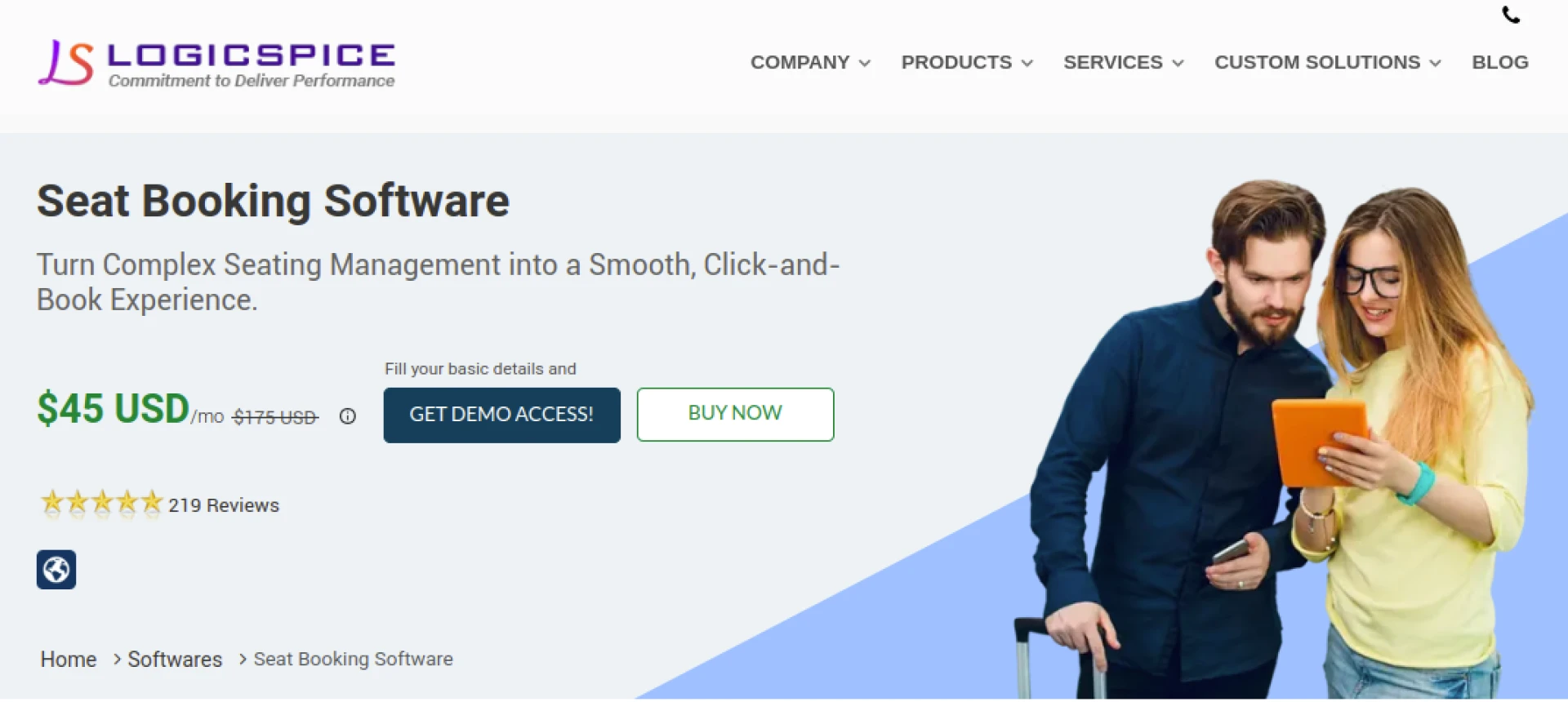This screenshot has width=1568, height=702.
Task: Open the Services menu
Action: coord(1113,62)
